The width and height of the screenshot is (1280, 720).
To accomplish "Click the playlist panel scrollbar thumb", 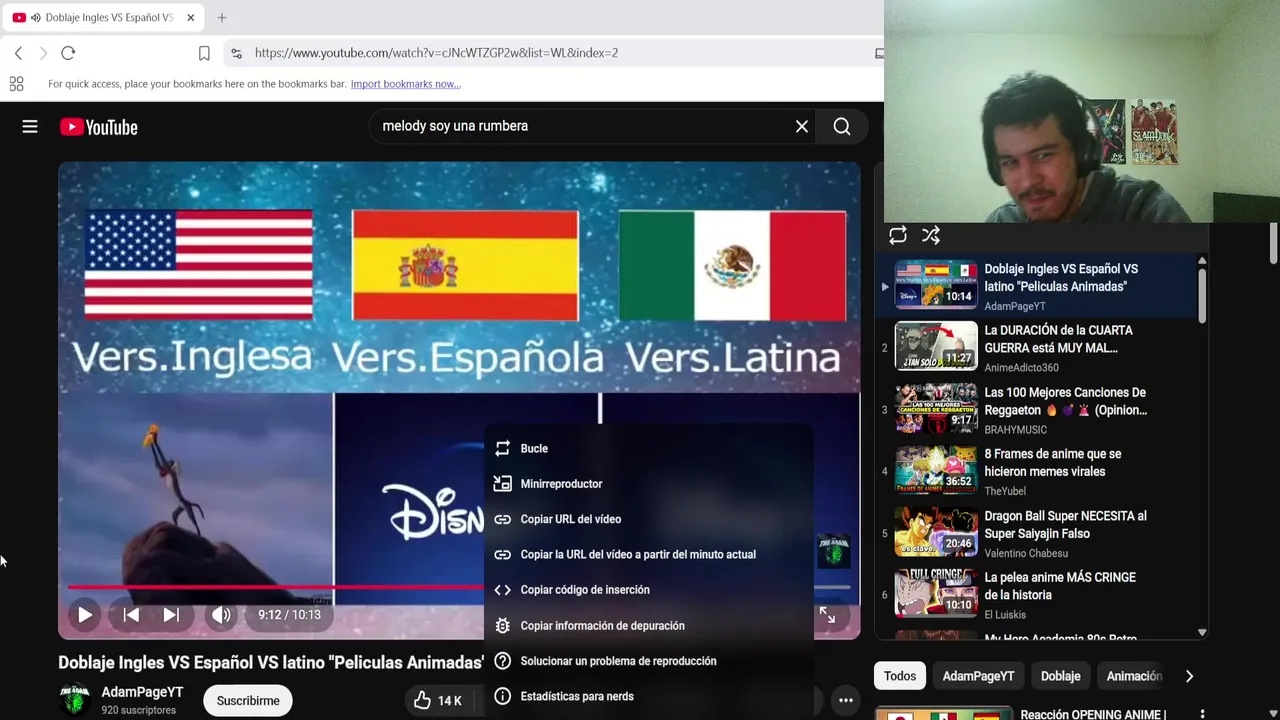I will click(x=1202, y=295).
